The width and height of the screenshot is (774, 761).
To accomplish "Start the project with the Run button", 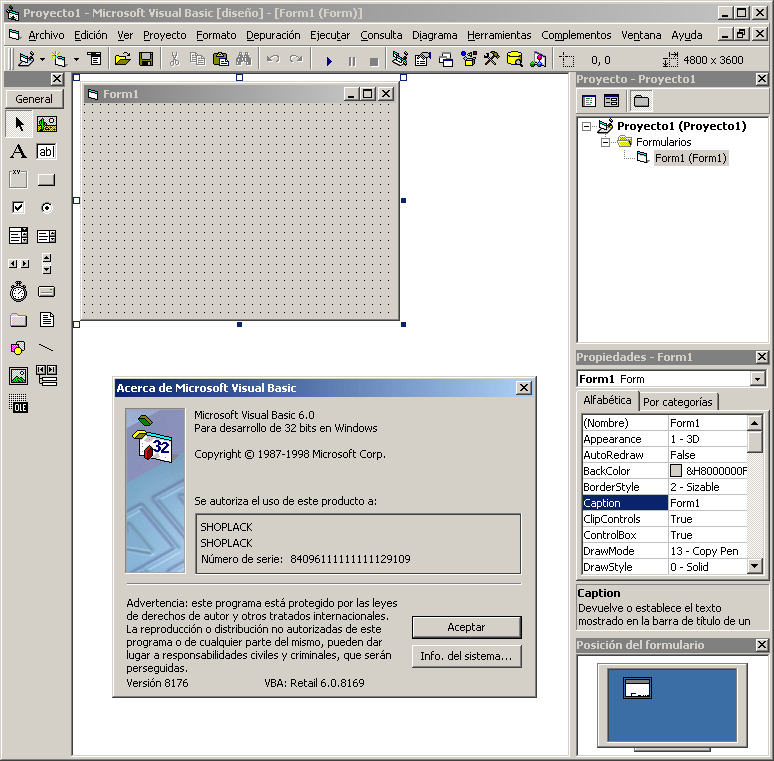I will click(329, 61).
